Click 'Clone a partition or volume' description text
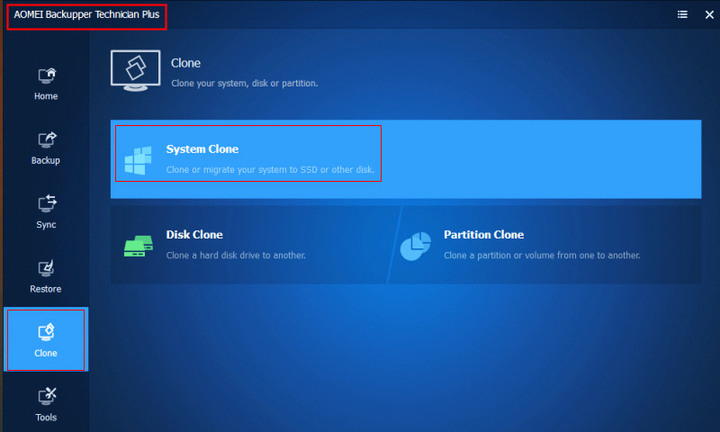 (542, 255)
